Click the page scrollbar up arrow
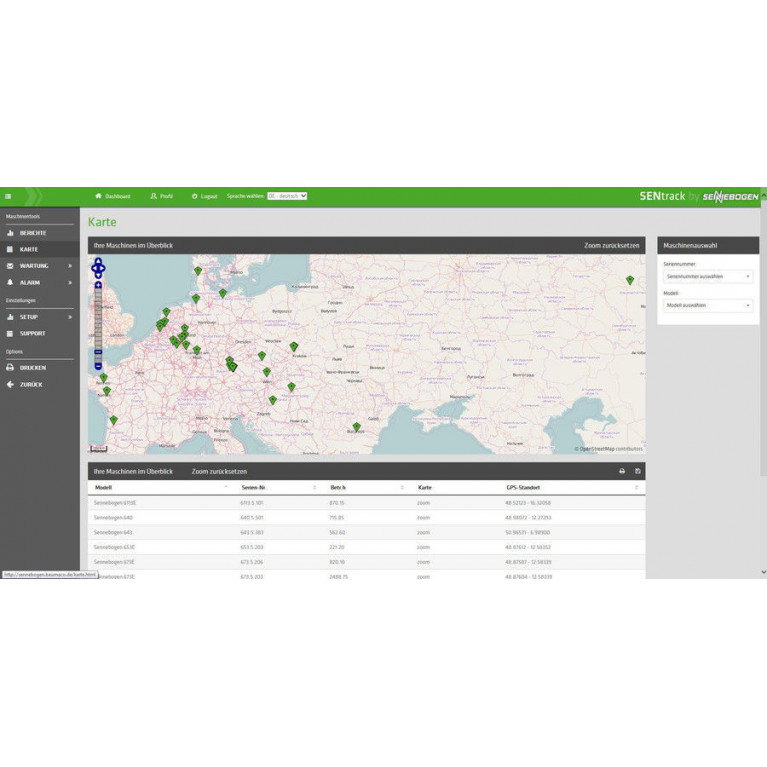The image size is (767, 767). (764, 195)
